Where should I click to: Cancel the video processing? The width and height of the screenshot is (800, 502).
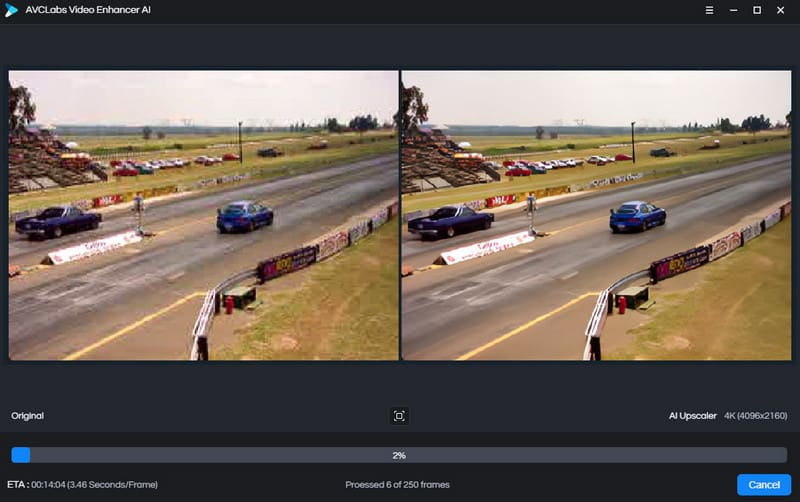pos(764,485)
